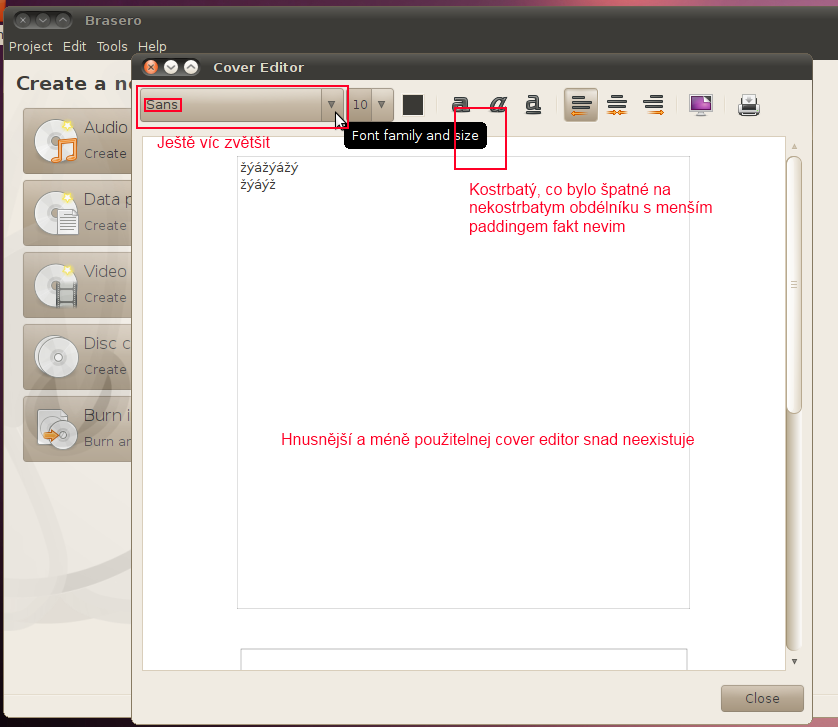Click the Video project film icon
Viewport: 838px width, 727px height.
coord(55,285)
